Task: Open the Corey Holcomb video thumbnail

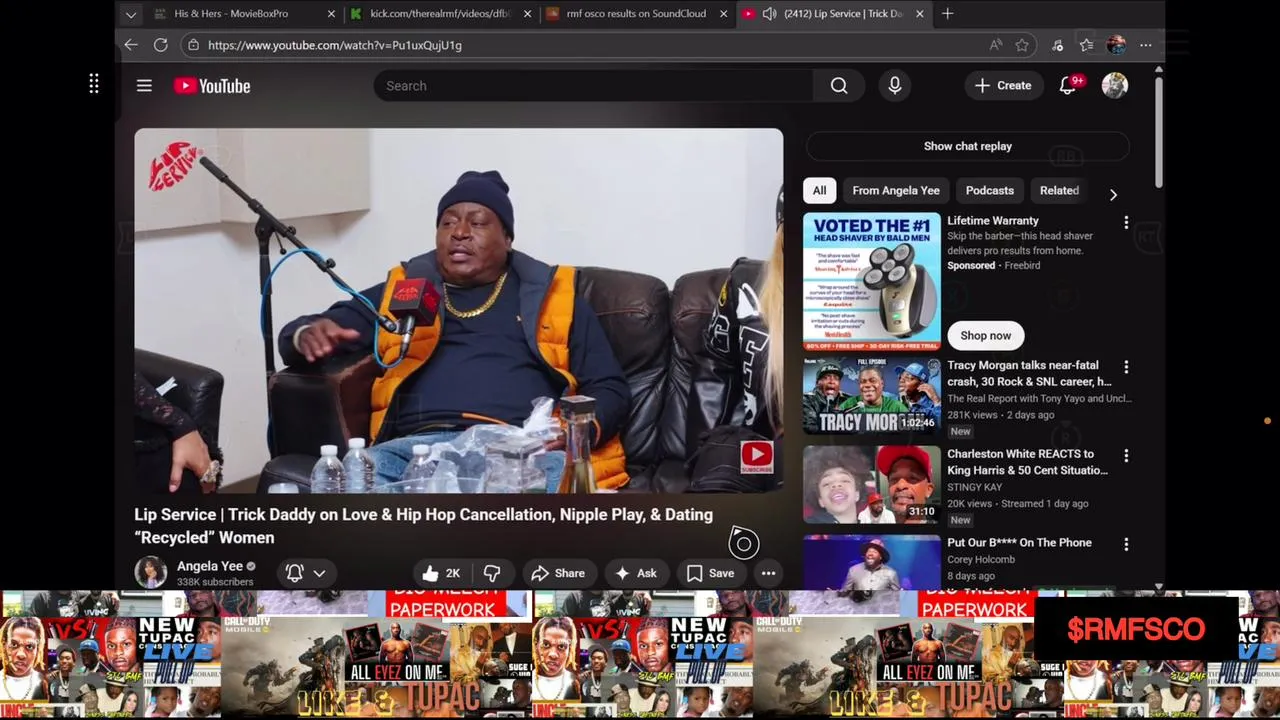Action: [x=872, y=561]
